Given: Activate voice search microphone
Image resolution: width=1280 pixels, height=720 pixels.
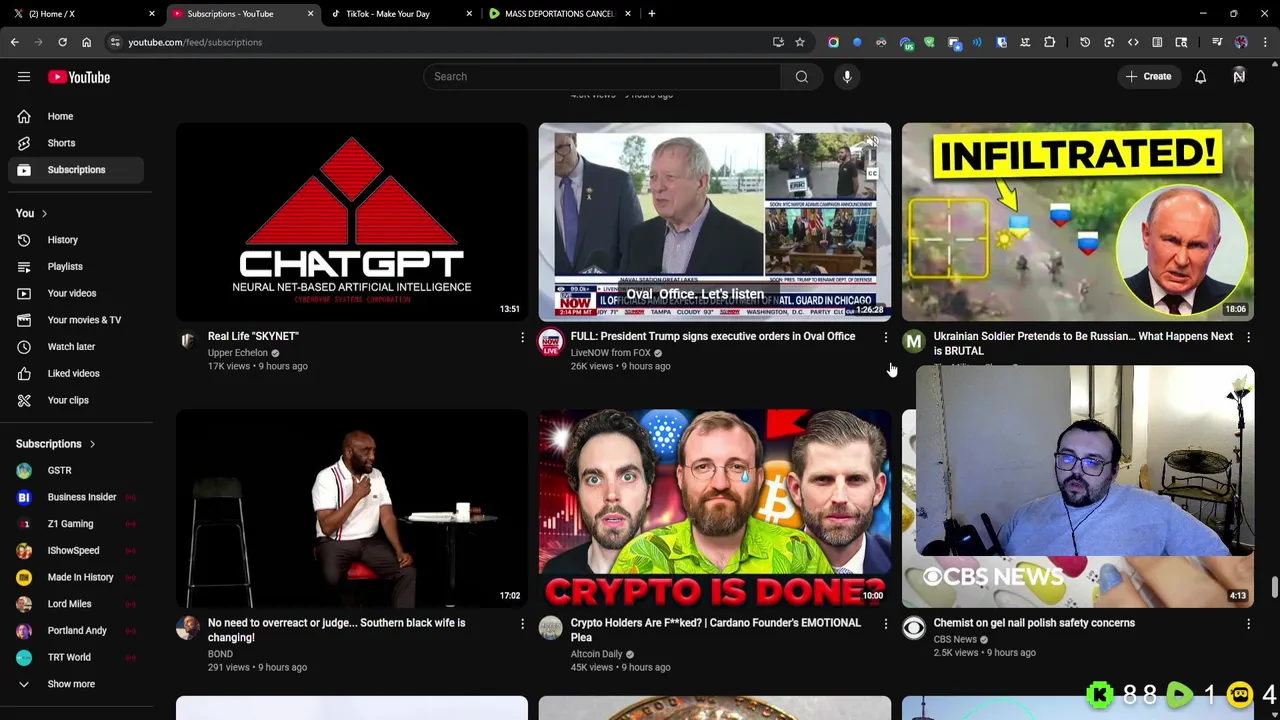Looking at the screenshot, I should pos(847,77).
